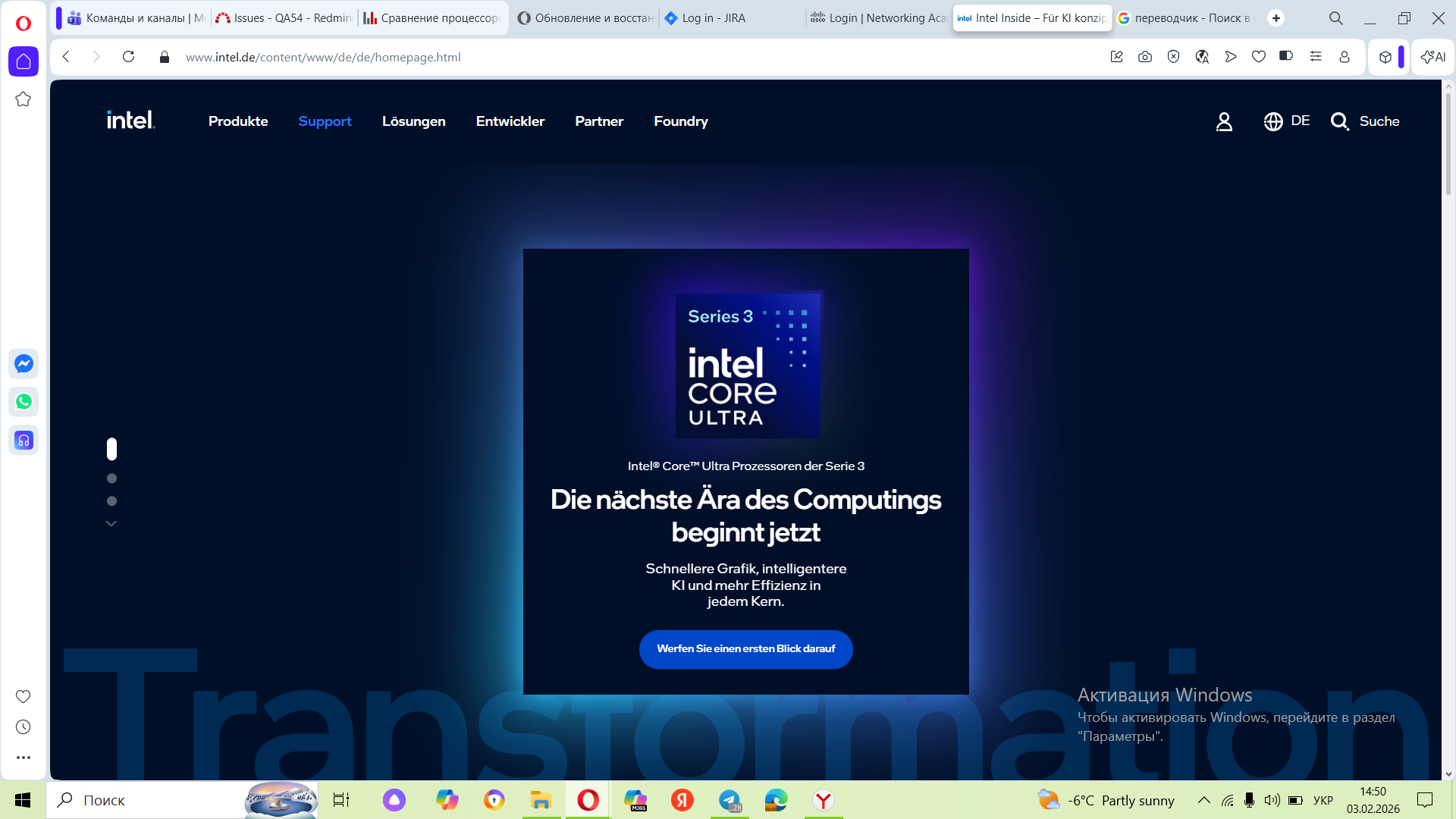This screenshot has width=1456, height=819.
Task: Expand carousel down chevron below dots
Action: coord(111,523)
